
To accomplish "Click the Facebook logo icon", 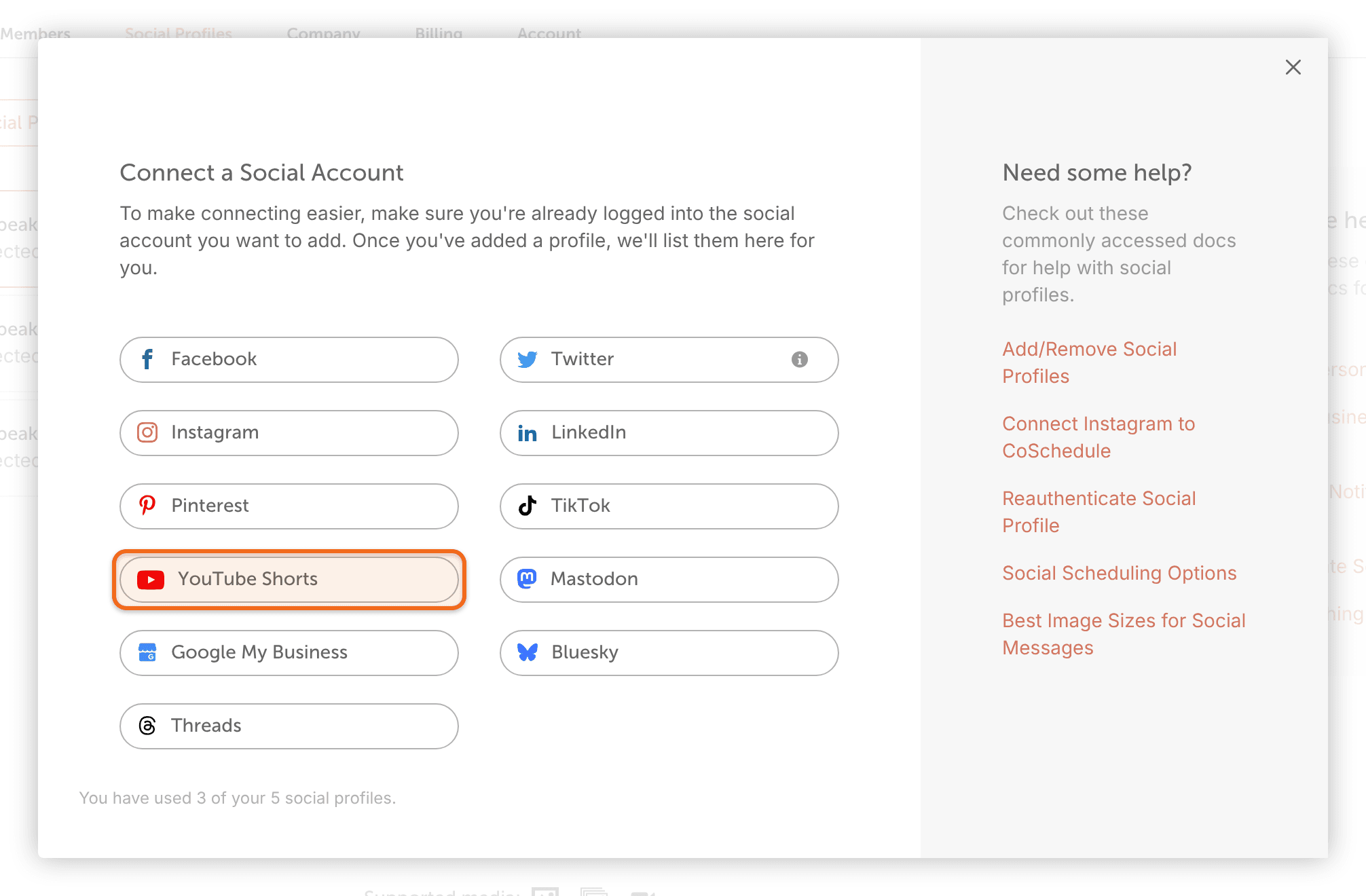I will pyautogui.click(x=147, y=359).
